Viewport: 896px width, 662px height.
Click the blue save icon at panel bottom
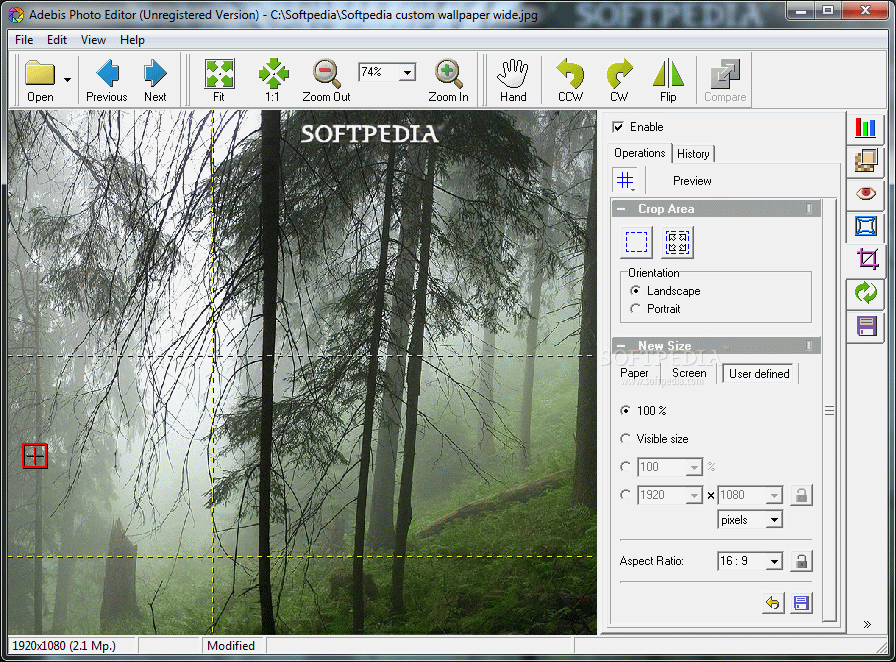coord(801,603)
